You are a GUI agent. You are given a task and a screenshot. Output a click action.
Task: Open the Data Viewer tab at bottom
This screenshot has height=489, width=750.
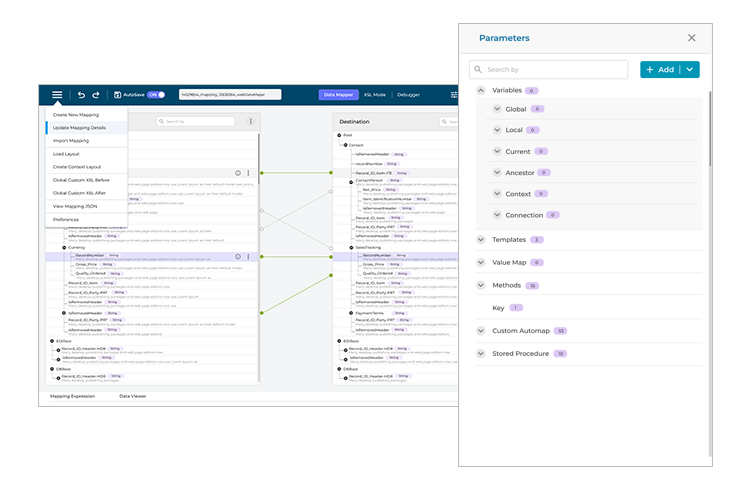click(x=132, y=396)
